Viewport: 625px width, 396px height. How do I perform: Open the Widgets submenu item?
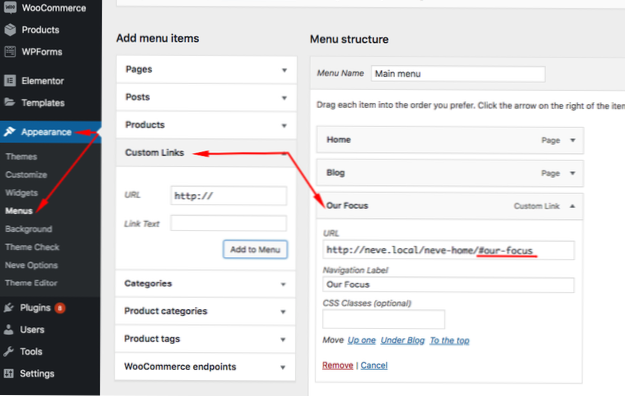click(x=22, y=193)
